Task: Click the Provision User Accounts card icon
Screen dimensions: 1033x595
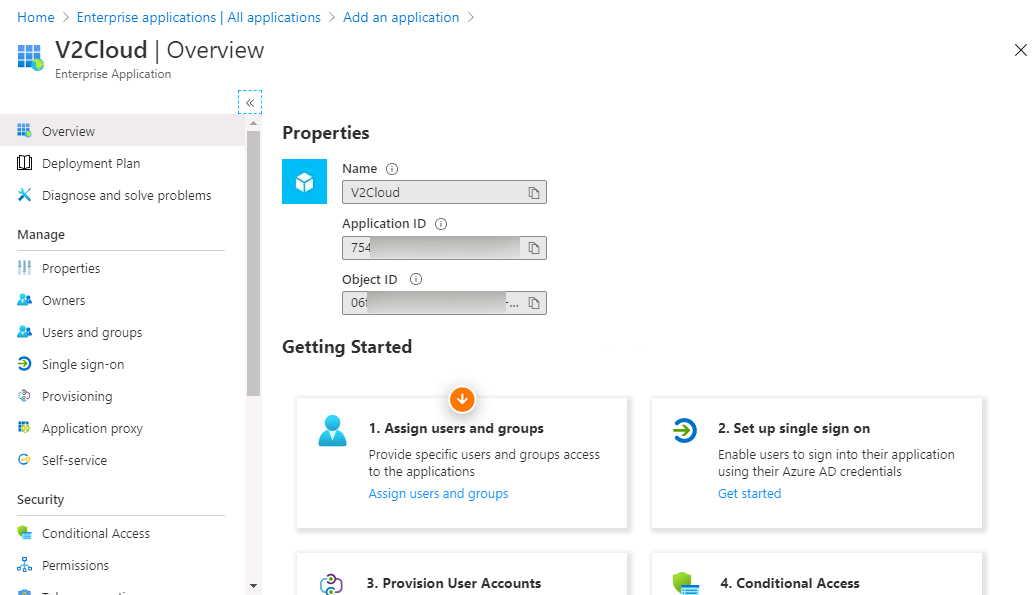Action: coord(331,584)
